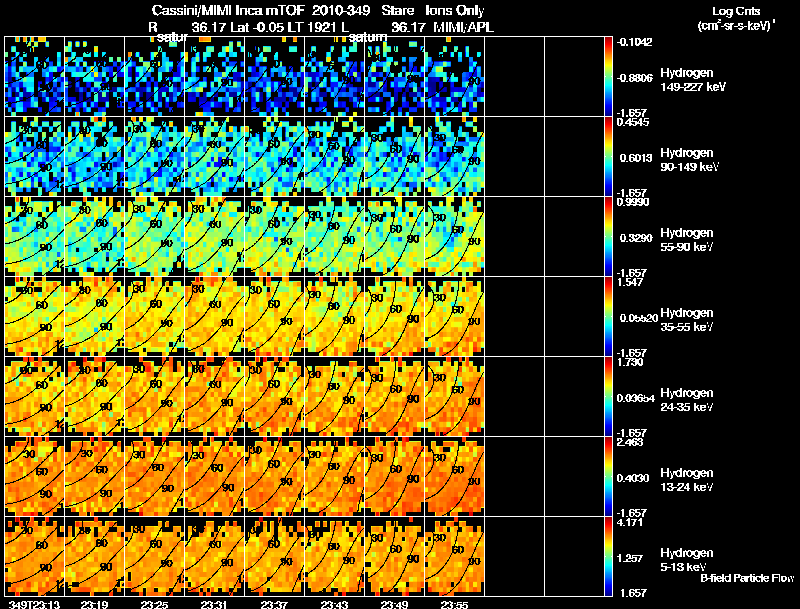The image size is (800, 609).
Task: Click the 0.03654 scale value
Action: point(636,398)
